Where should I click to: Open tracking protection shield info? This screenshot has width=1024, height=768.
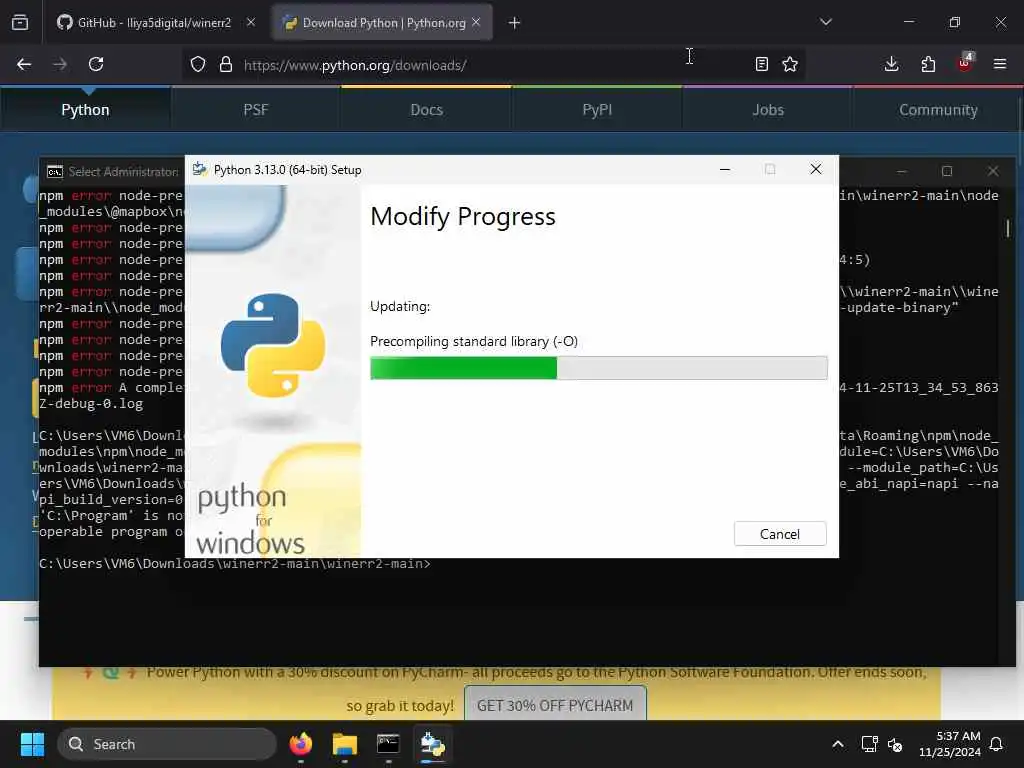point(198,64)
